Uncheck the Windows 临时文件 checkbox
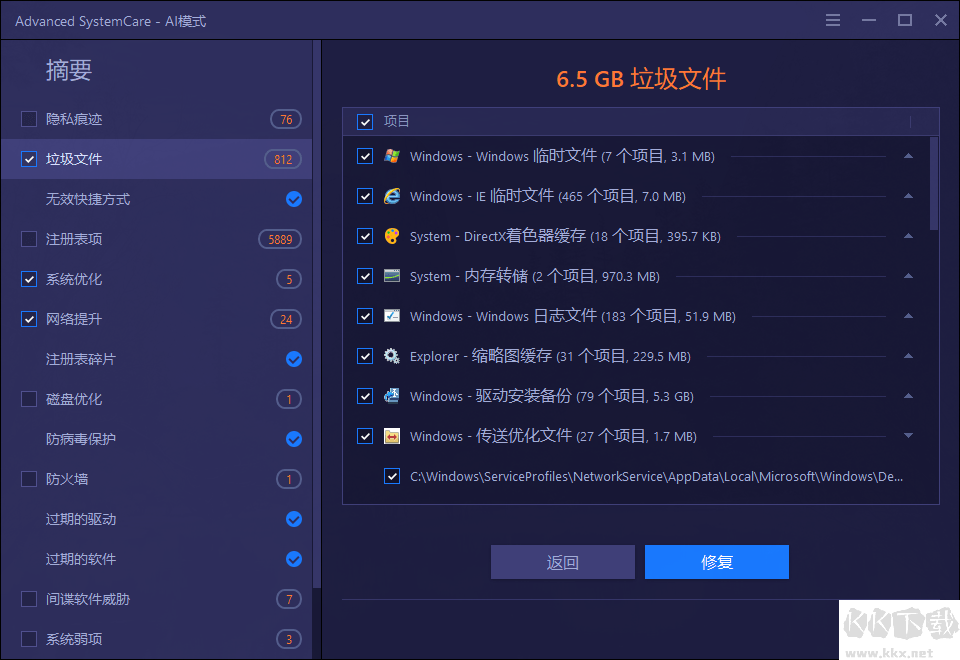The image size is (960, 660). pos(365,156)
